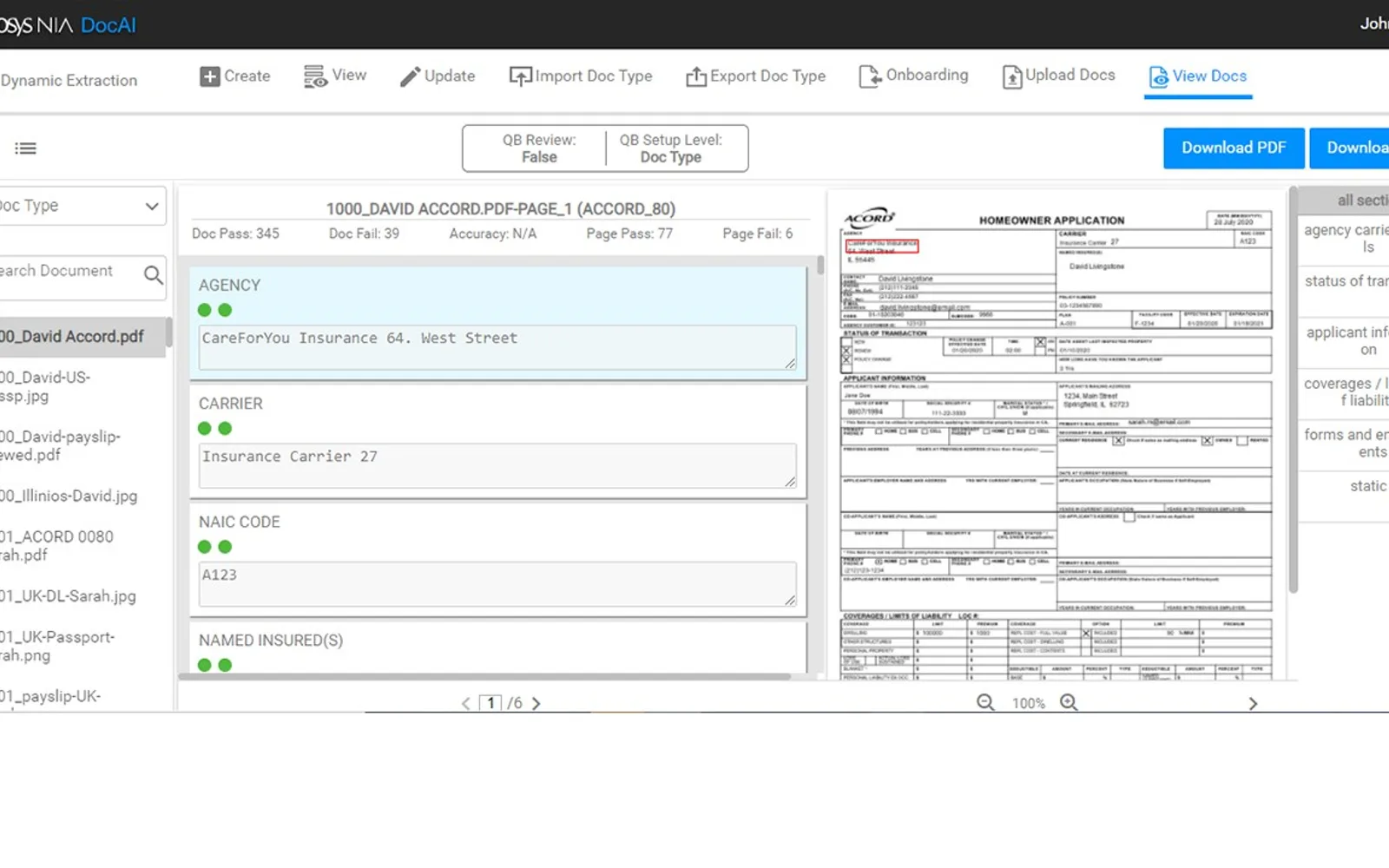Click the Import Doc Type icon
Image resolution: width=1389 pixels, height=868 pixels.
coord(520,77)
